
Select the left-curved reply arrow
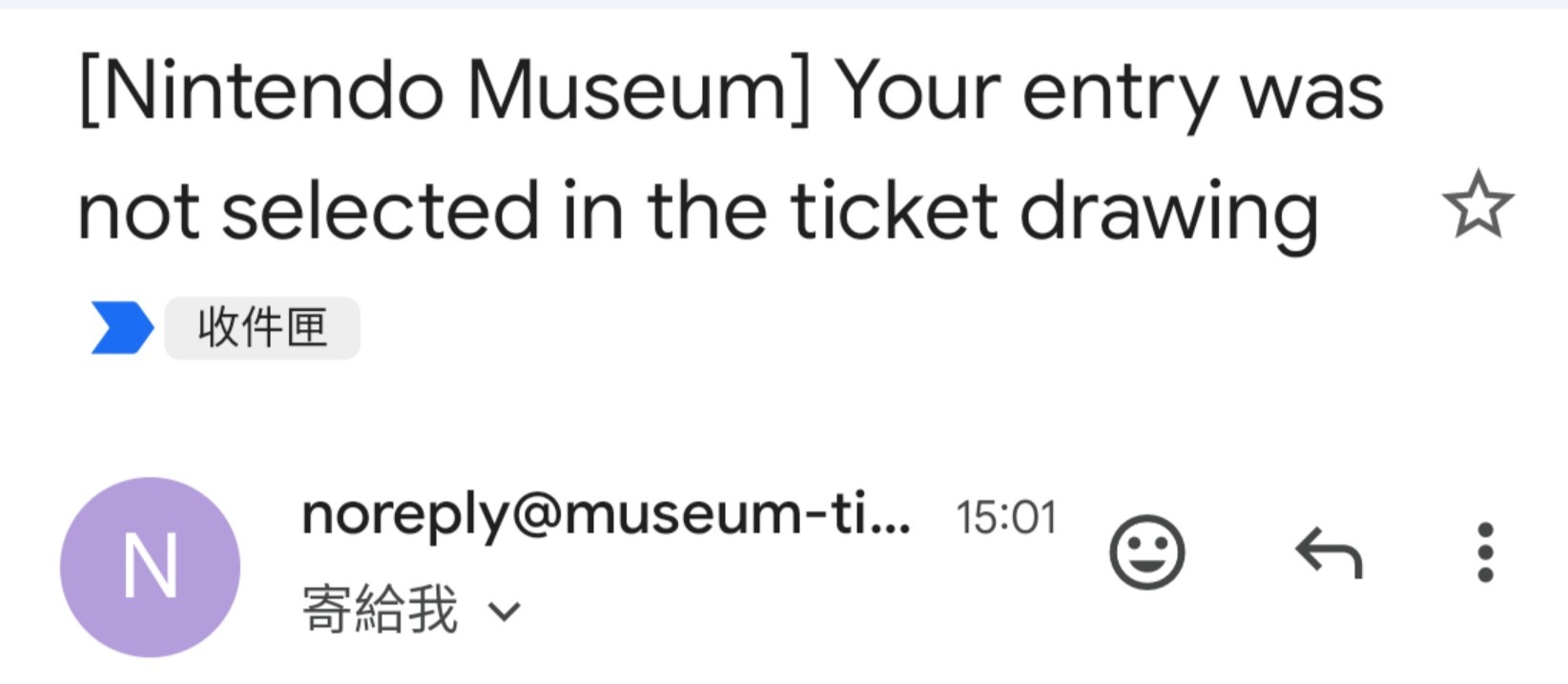(x=1329, y=552)
